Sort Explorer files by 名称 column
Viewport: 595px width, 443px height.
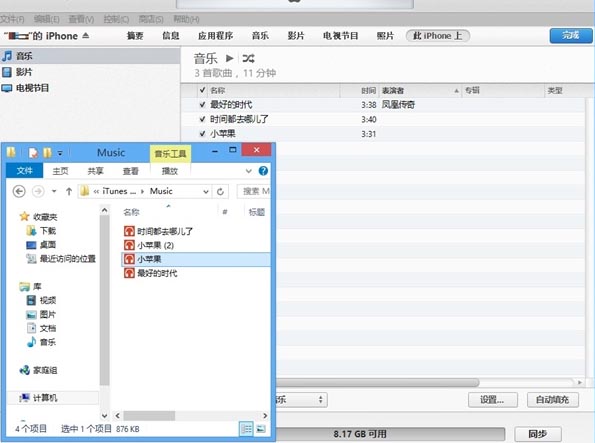(131, 212)
